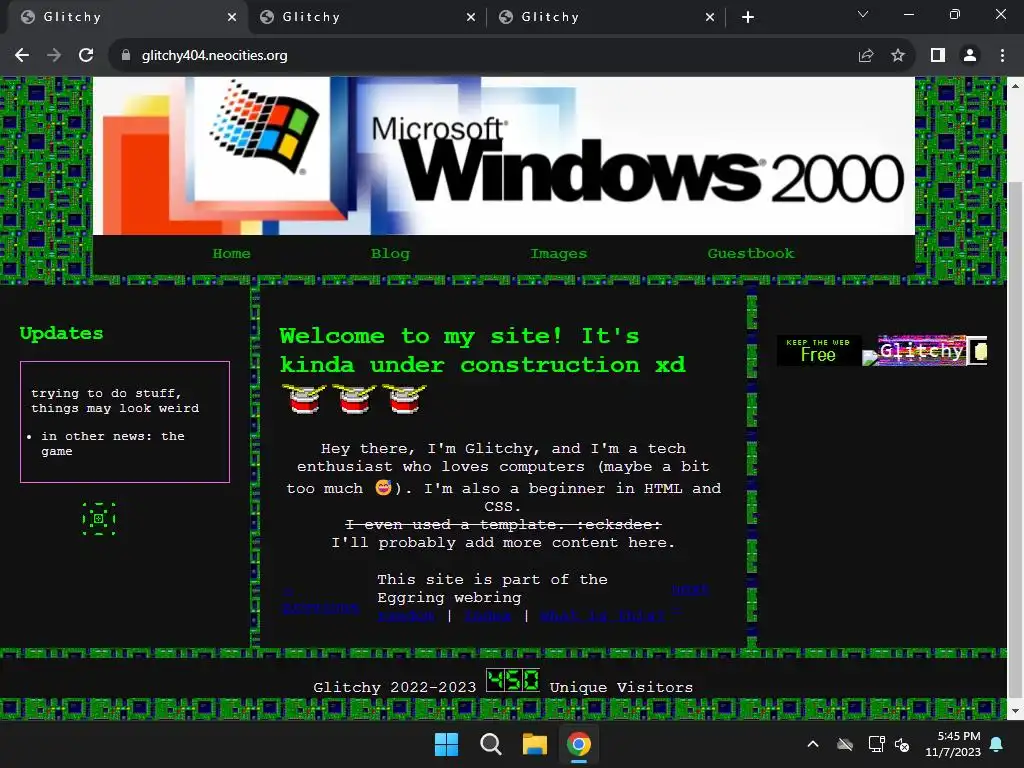Switch to the second Glitchy tab
This screenshot has width=1024, height=768.
click(368, 17)
